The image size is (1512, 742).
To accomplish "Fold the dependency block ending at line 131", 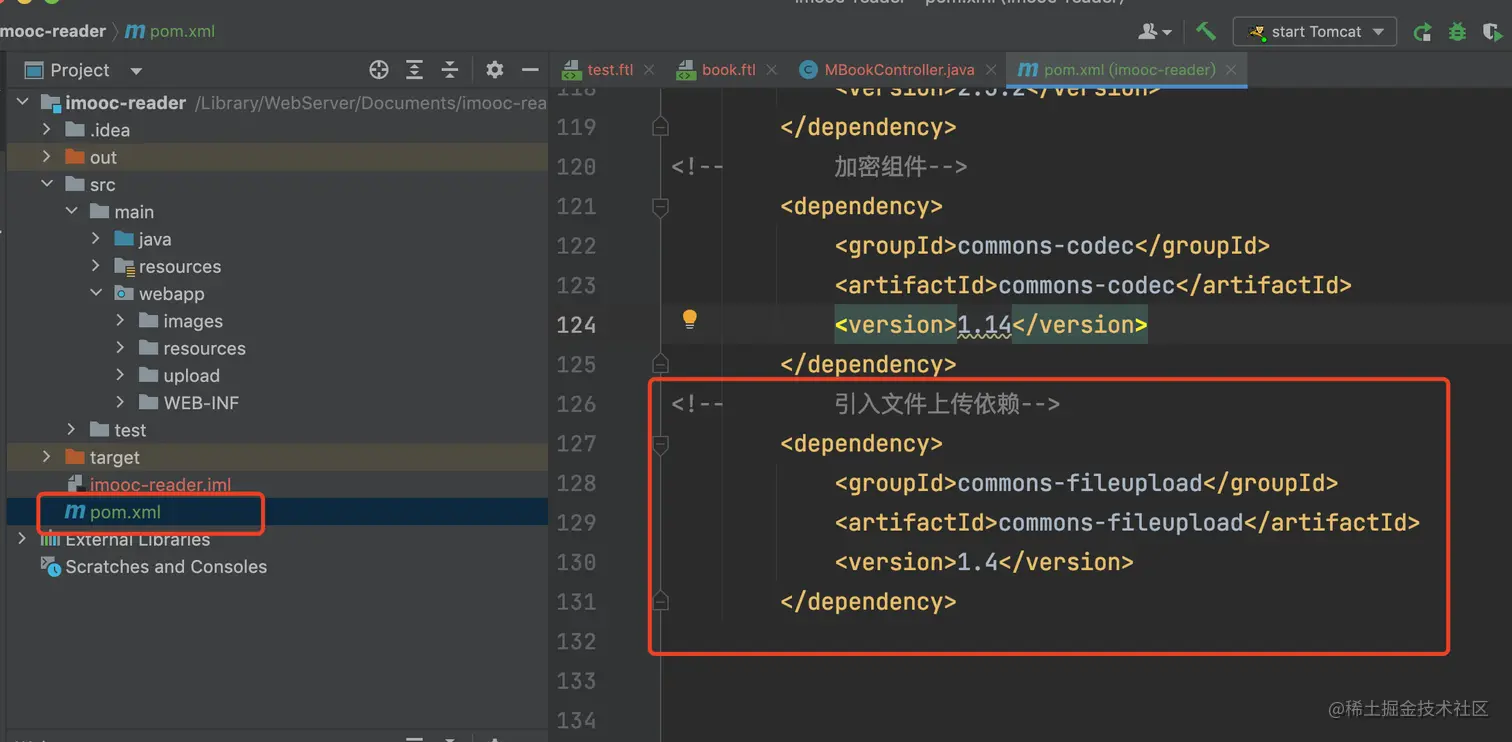I will (660, 601).
